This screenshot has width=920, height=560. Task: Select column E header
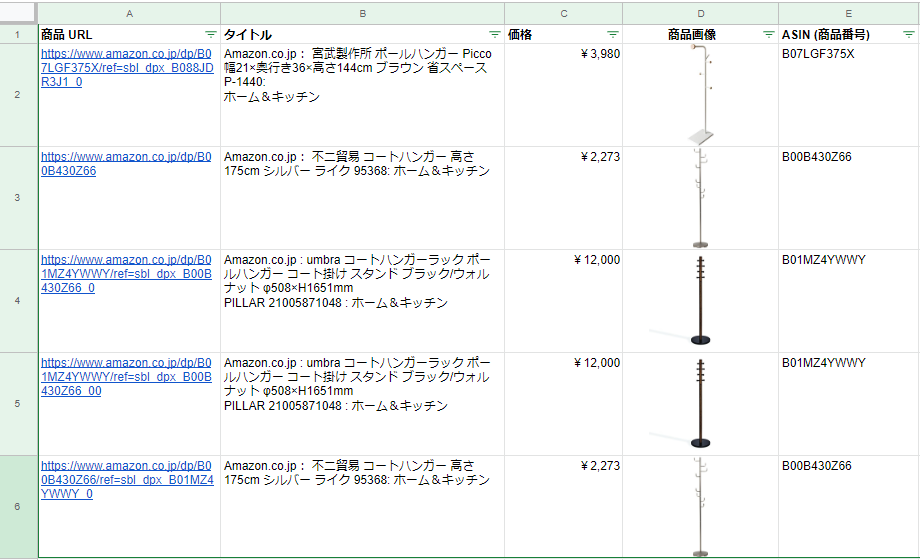pyautogui.click(x=848, y=14)
